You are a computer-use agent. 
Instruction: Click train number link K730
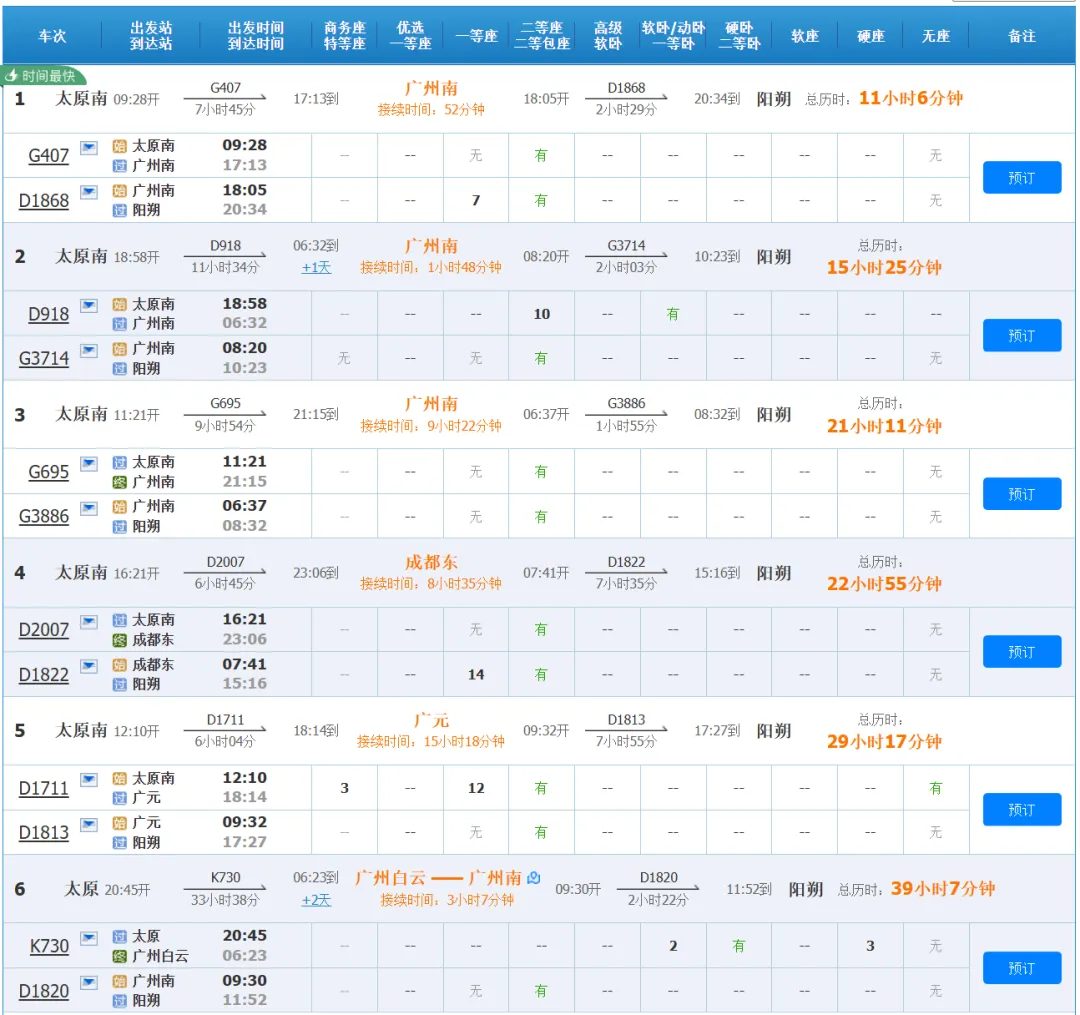(49, 946)
